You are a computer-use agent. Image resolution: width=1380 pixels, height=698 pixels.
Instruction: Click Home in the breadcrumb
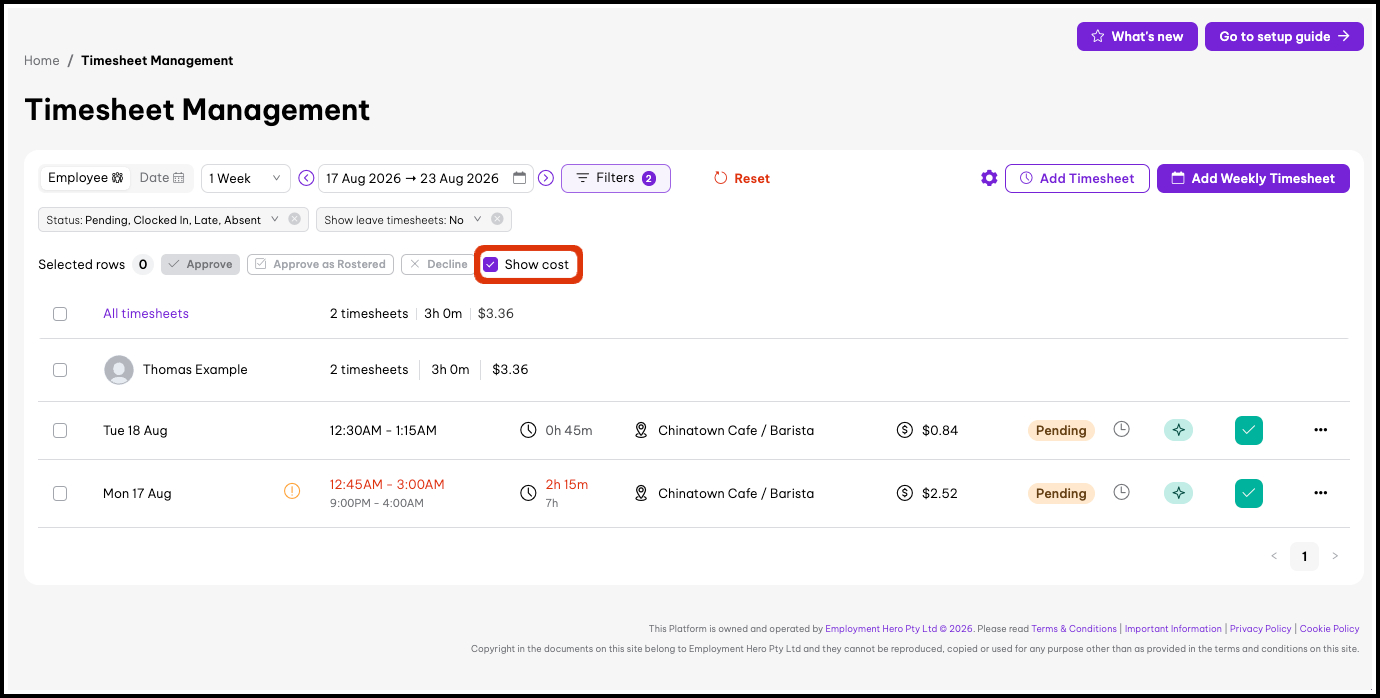(x=42, y=60)
